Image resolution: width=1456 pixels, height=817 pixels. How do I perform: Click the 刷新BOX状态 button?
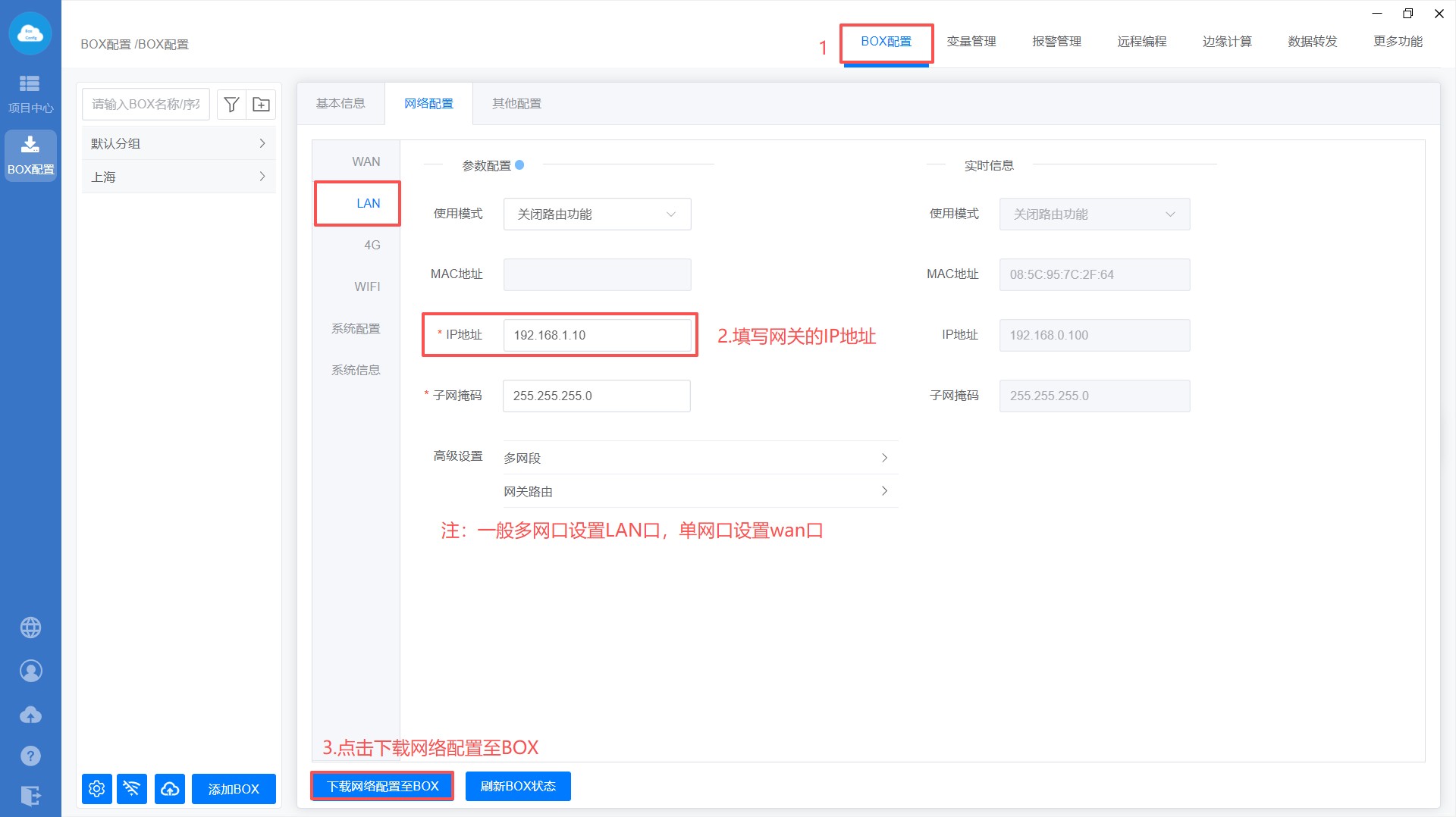[518, 786]
